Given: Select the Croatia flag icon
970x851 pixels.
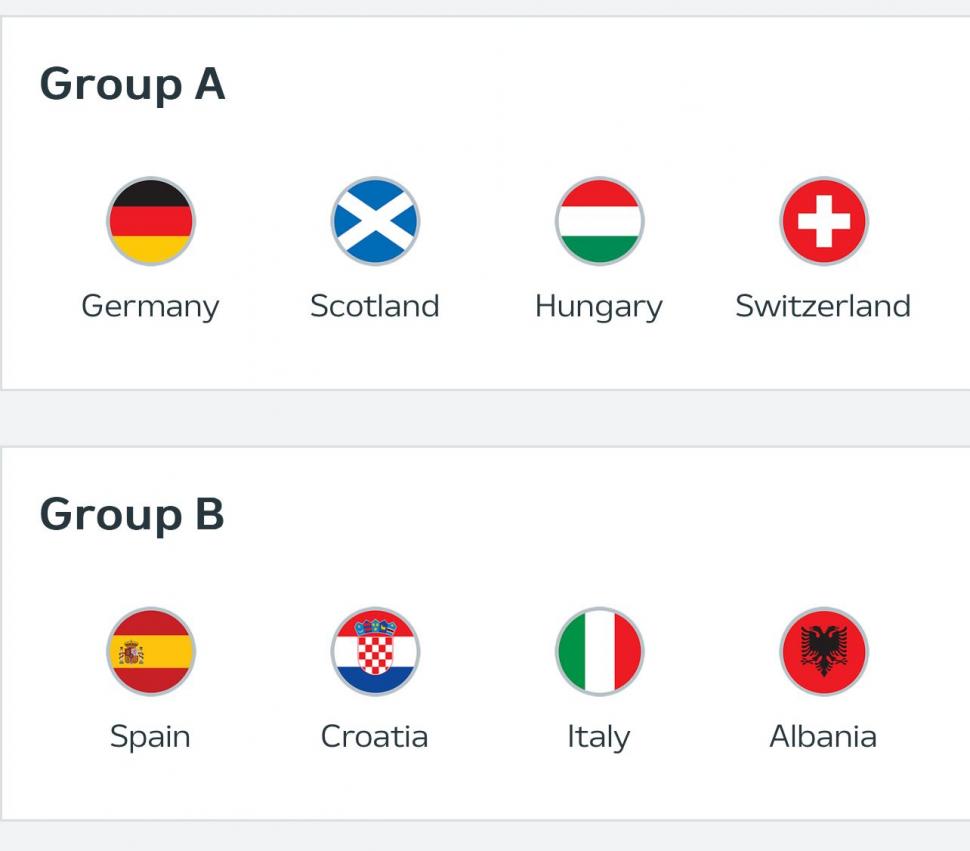Looking at the screenshot, I should click(375, 651).
